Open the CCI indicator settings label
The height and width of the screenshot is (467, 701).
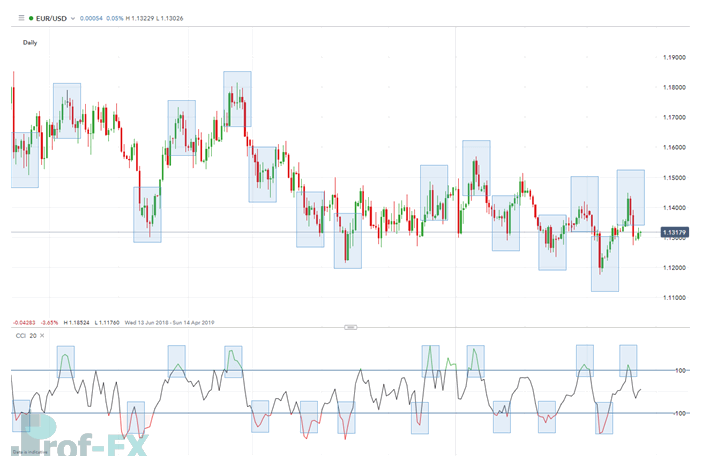tap(18, 337)
